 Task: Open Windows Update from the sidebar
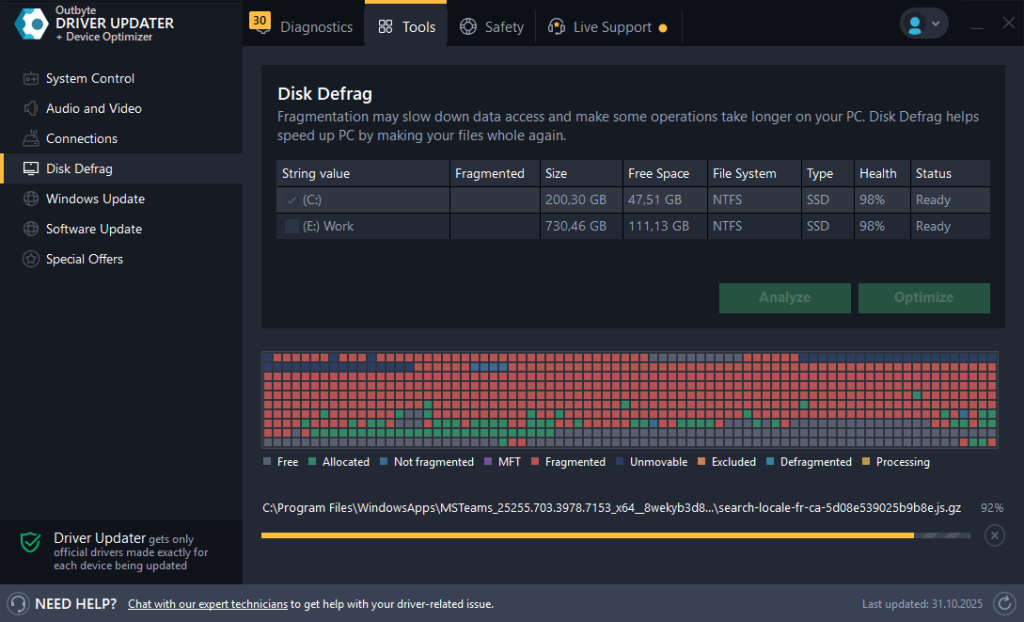coord(95,198)
